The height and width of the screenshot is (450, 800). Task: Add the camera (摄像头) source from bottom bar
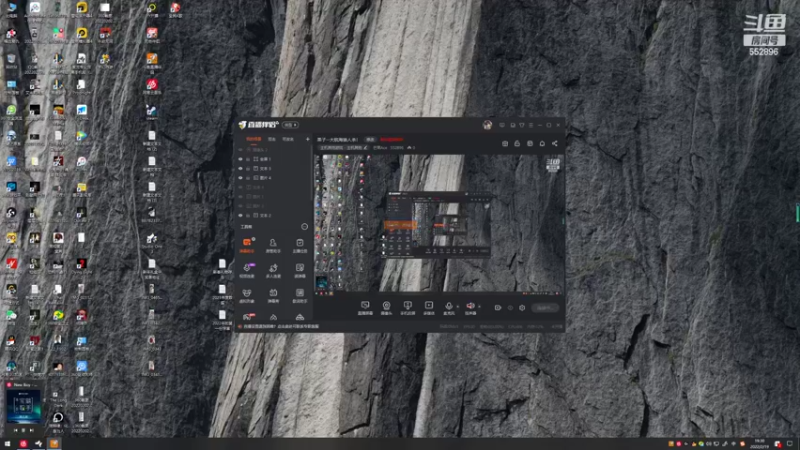pyautogui.click(x=386, y=308)
